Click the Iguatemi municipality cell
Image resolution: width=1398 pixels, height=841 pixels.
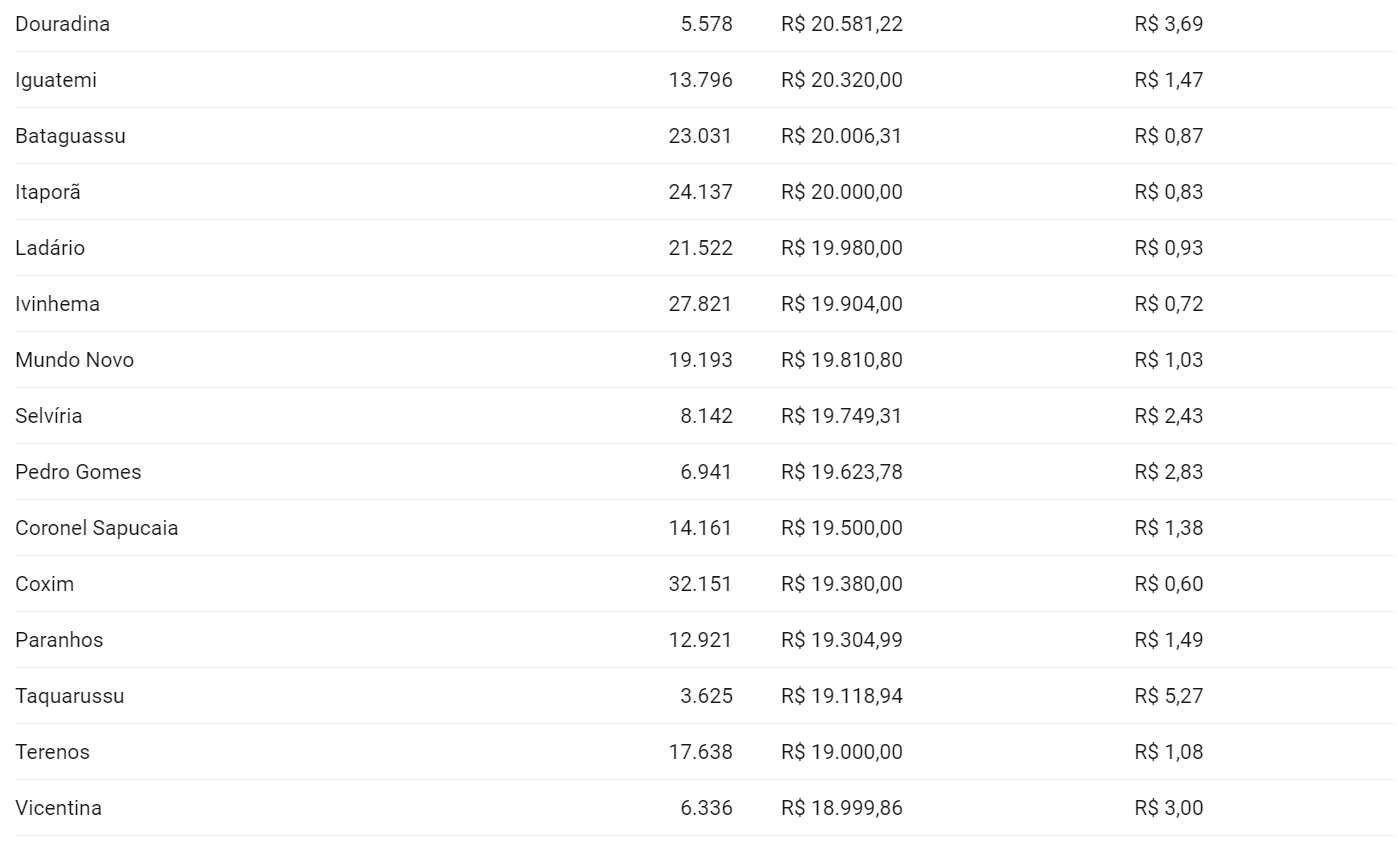[x=56, y=80]
